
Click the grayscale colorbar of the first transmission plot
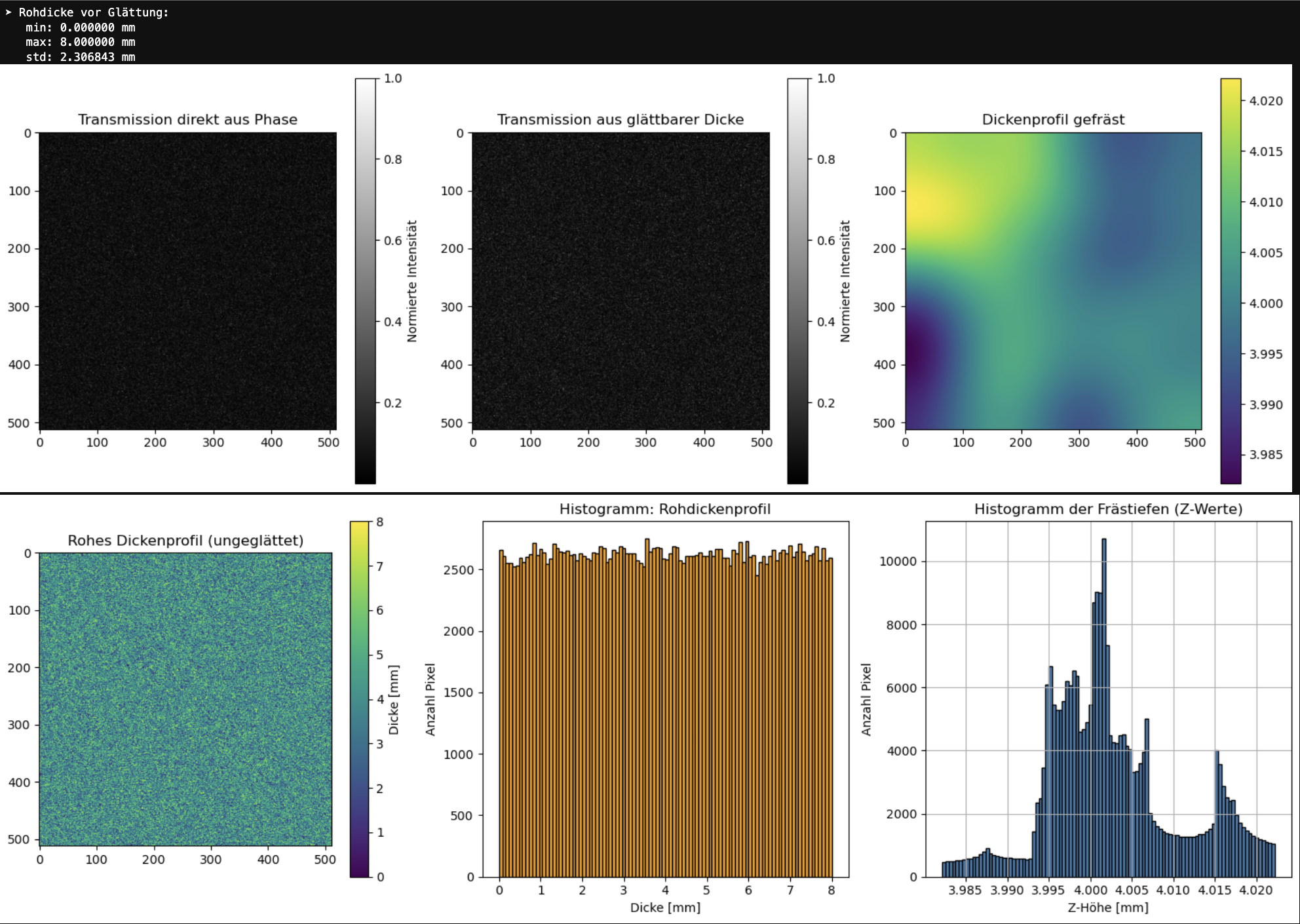(366, 281)
